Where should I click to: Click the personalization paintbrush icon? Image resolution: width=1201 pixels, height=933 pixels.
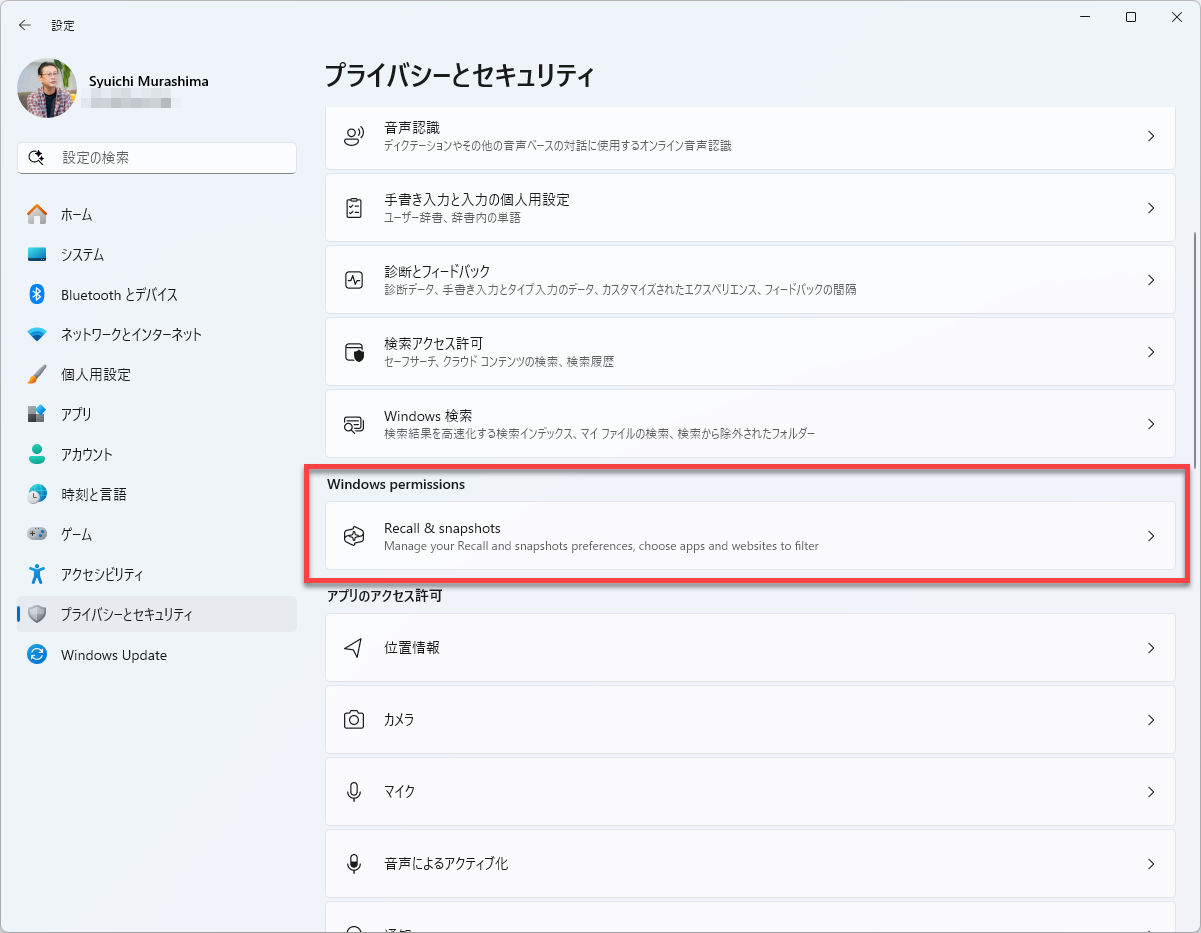click(x=37, y=374)
